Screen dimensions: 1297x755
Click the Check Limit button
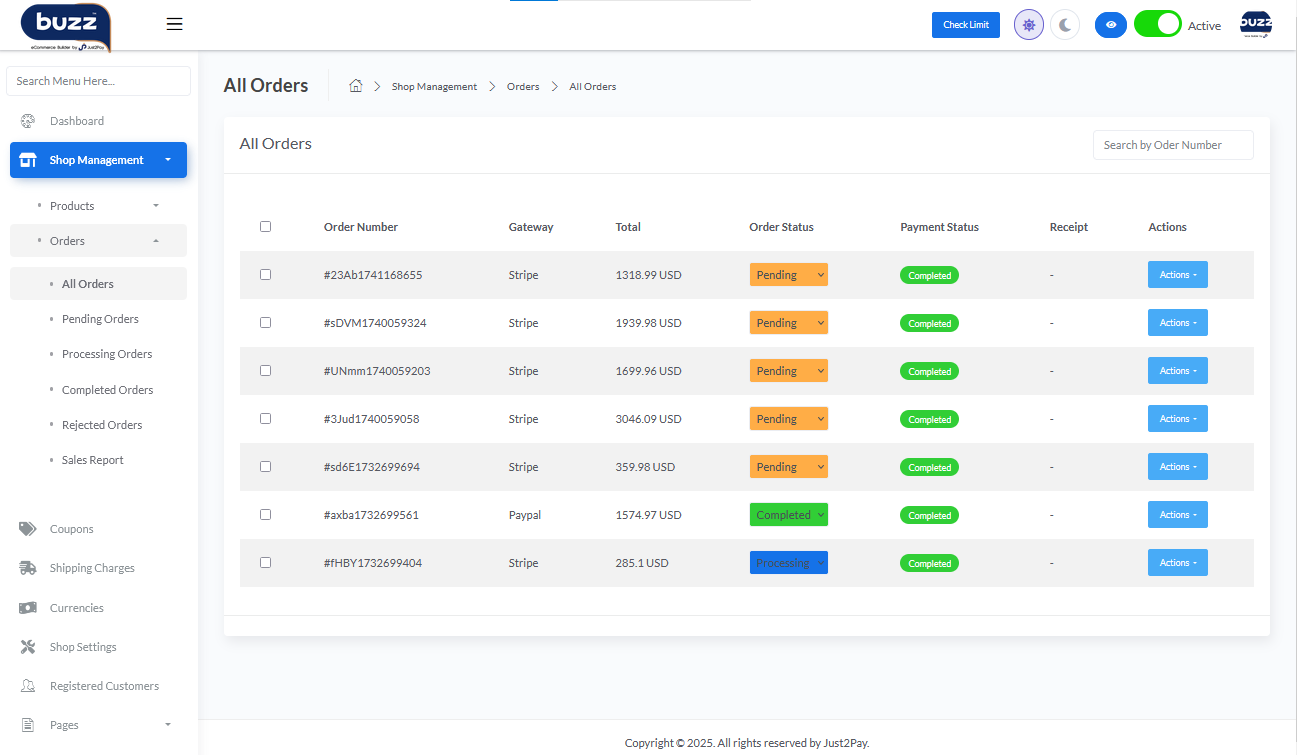point(965,25)
